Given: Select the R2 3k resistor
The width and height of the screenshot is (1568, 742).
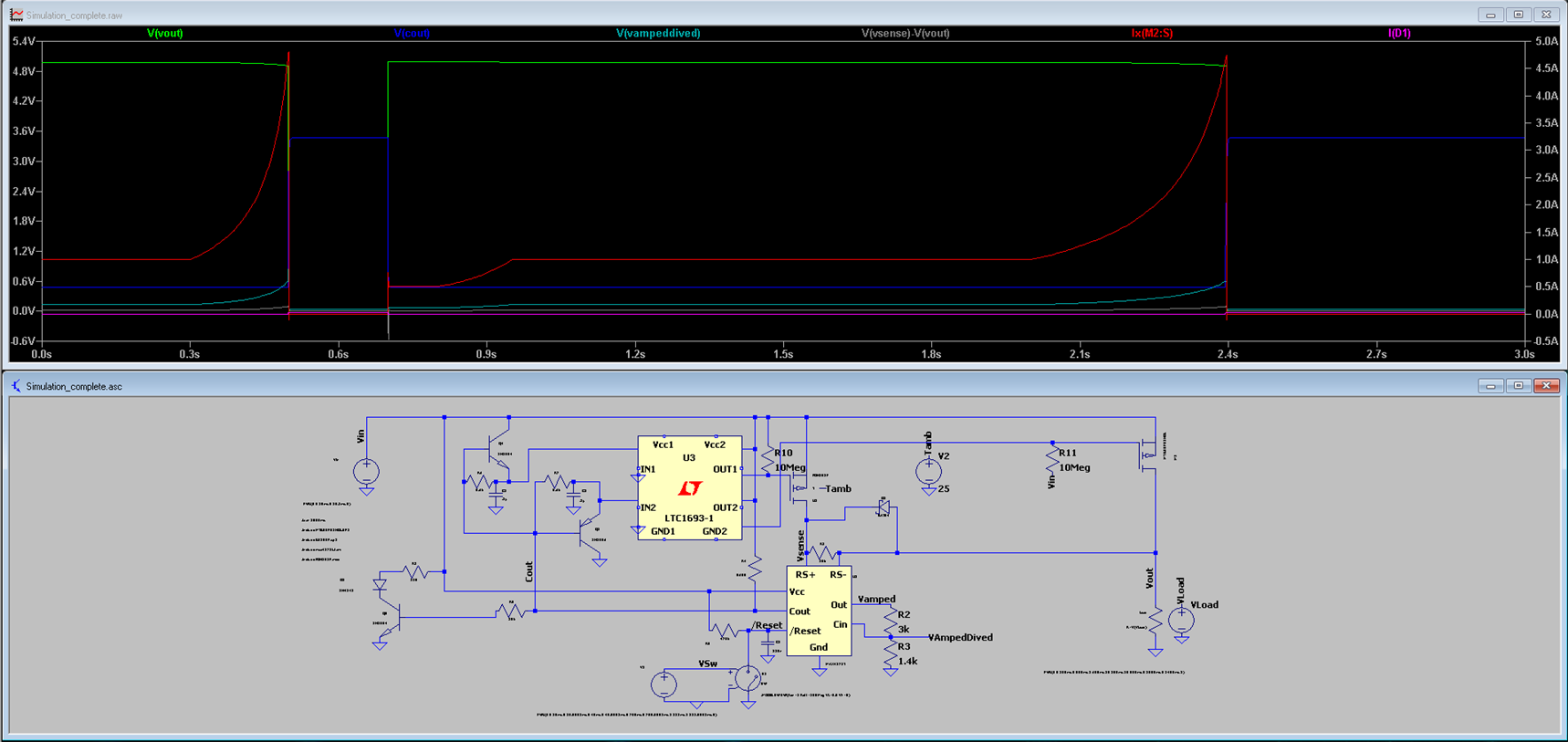Looking at the screenshot, I should pyautogui.click(x=891, y=622).
